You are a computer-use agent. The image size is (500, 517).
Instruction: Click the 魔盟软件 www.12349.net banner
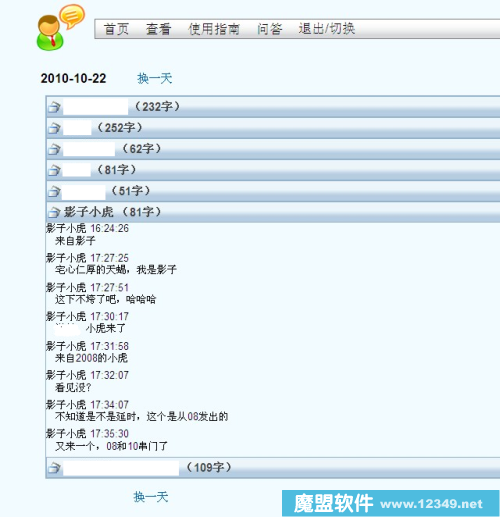point(390,503)
